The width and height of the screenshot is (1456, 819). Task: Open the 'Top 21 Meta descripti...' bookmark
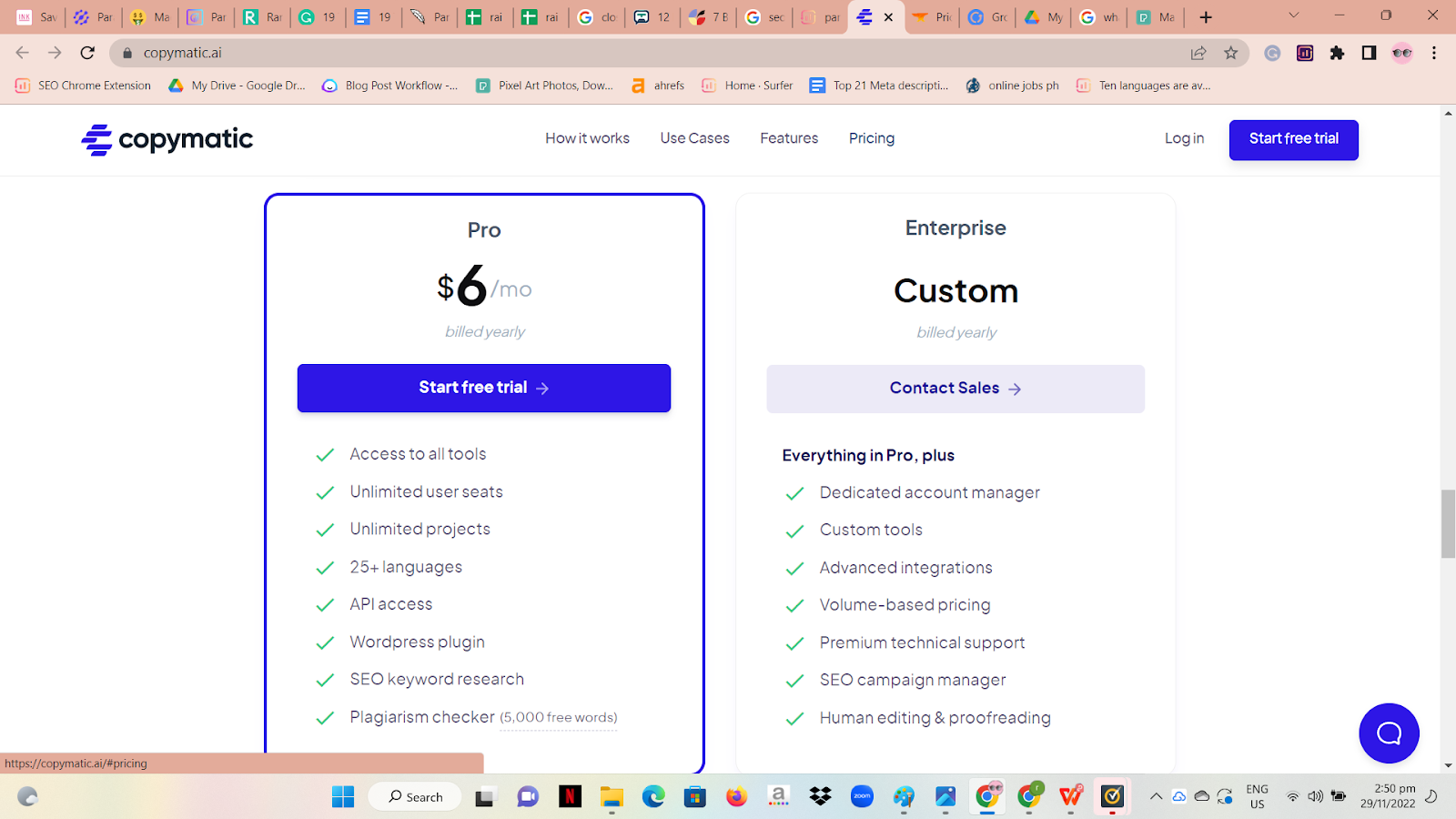pos(879,86)
